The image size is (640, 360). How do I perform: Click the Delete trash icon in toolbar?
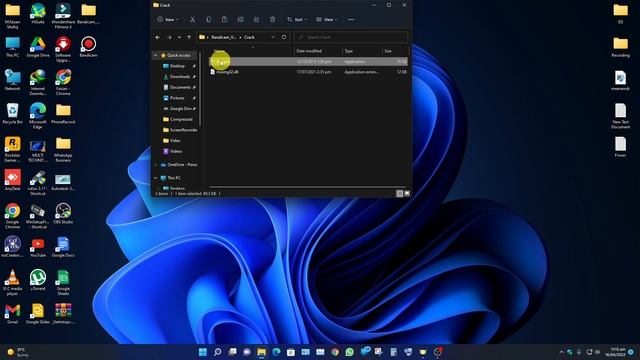coord(272,20)
